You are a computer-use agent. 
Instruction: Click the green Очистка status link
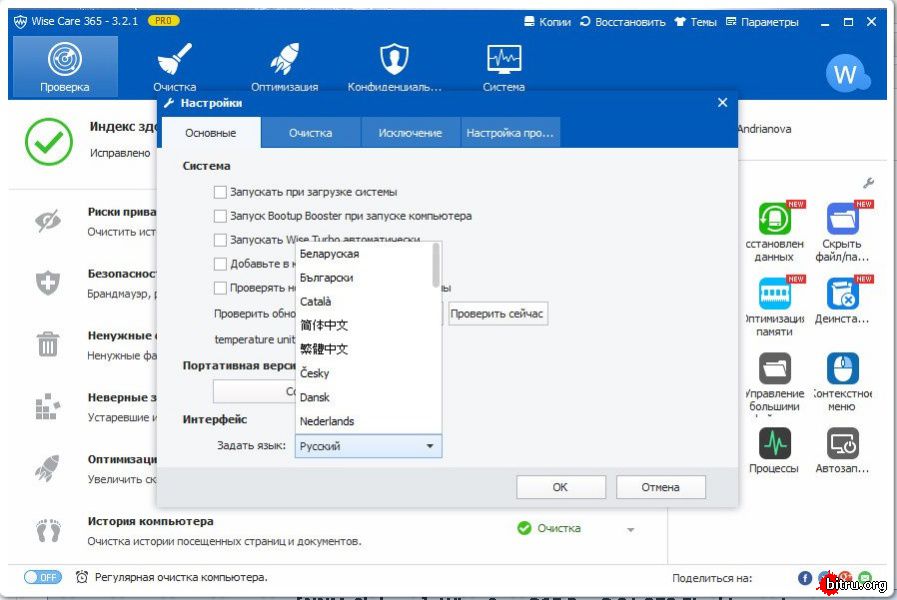pos(559,529)
